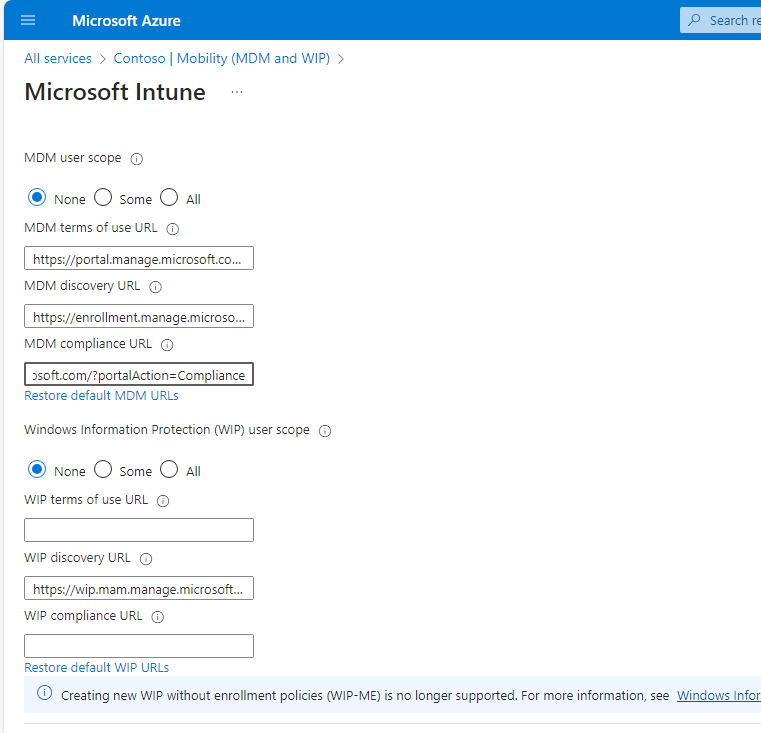761x733 pixels.
Task: Show info for WIP user scope
Action: [325, 431]
